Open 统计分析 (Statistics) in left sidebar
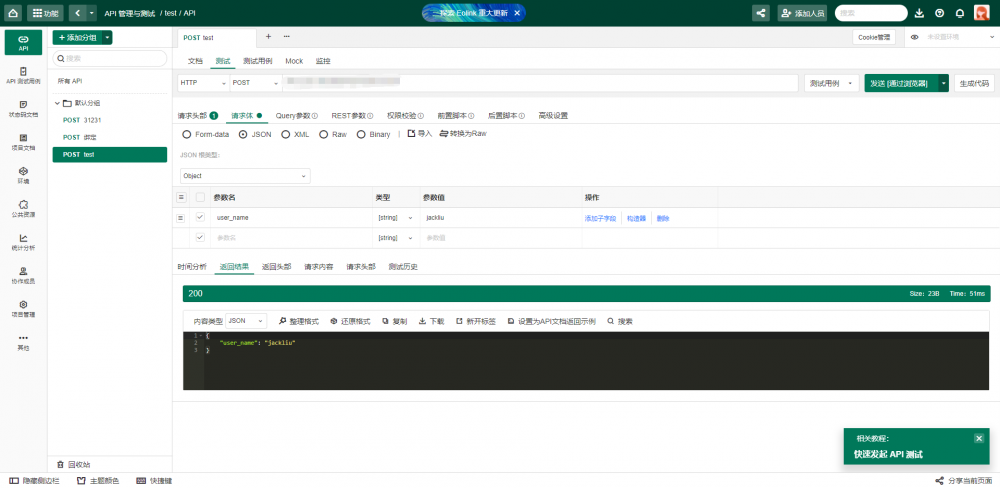 (x=23, y=241)
